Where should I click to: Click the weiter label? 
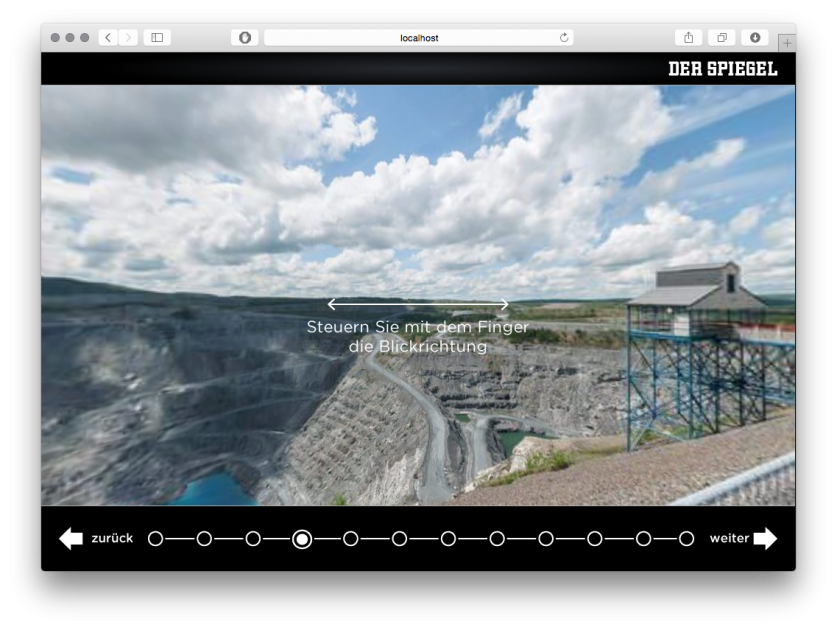[729, 538]
